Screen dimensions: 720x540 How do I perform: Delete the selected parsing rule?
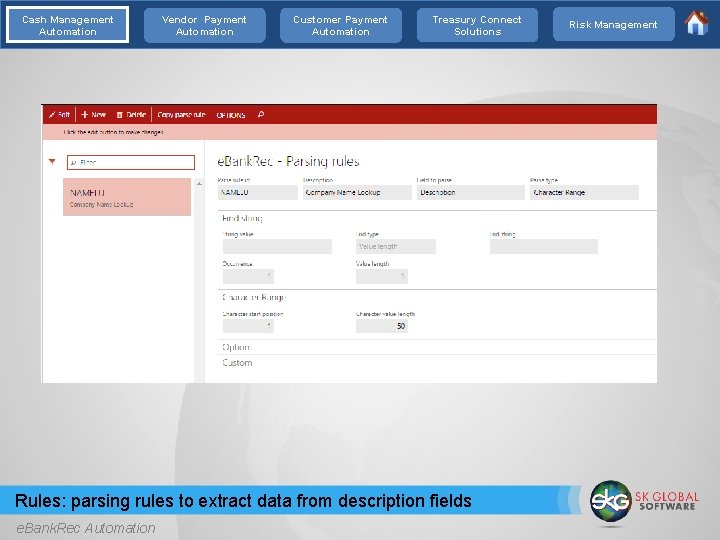coord(131,114)
